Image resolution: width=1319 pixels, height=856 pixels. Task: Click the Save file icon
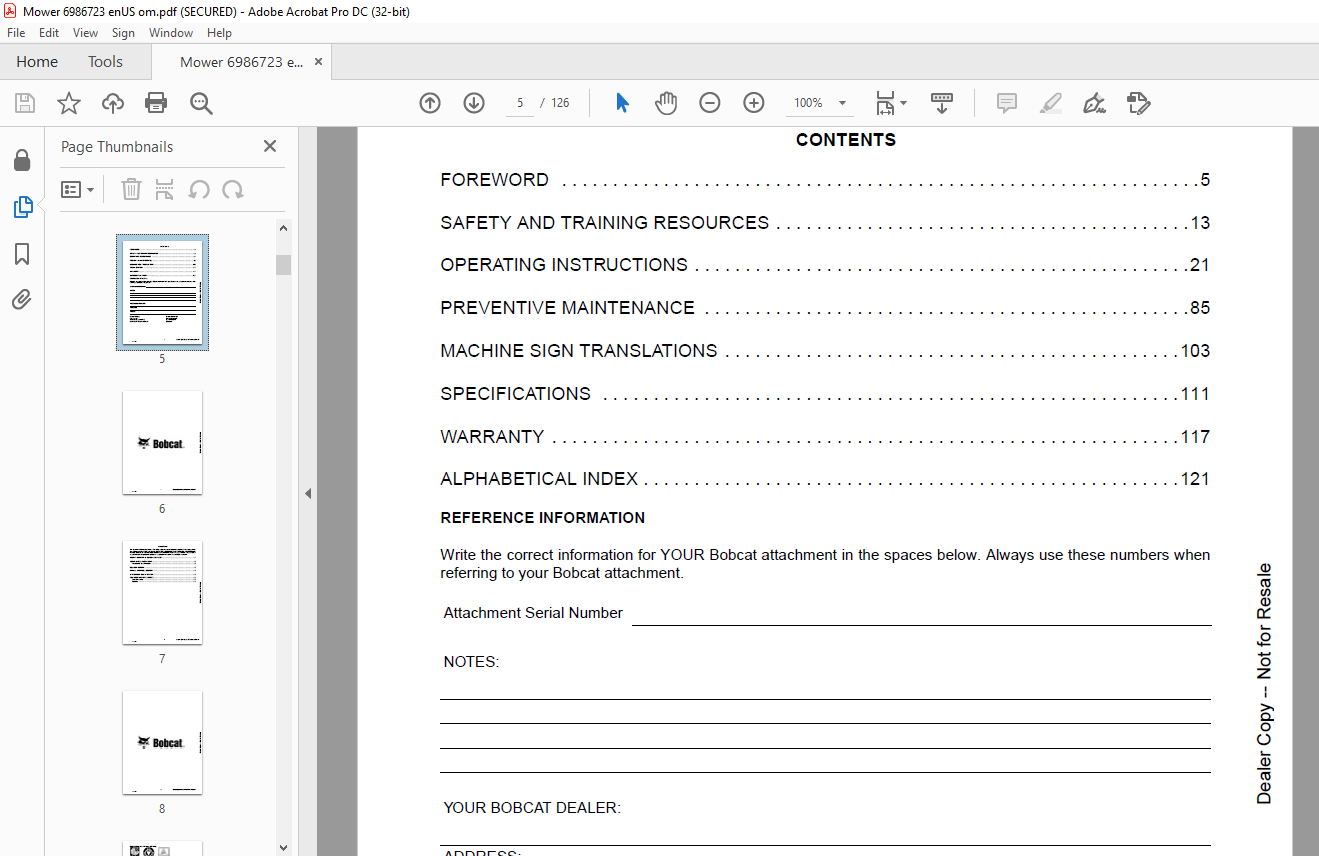(25, 103)
